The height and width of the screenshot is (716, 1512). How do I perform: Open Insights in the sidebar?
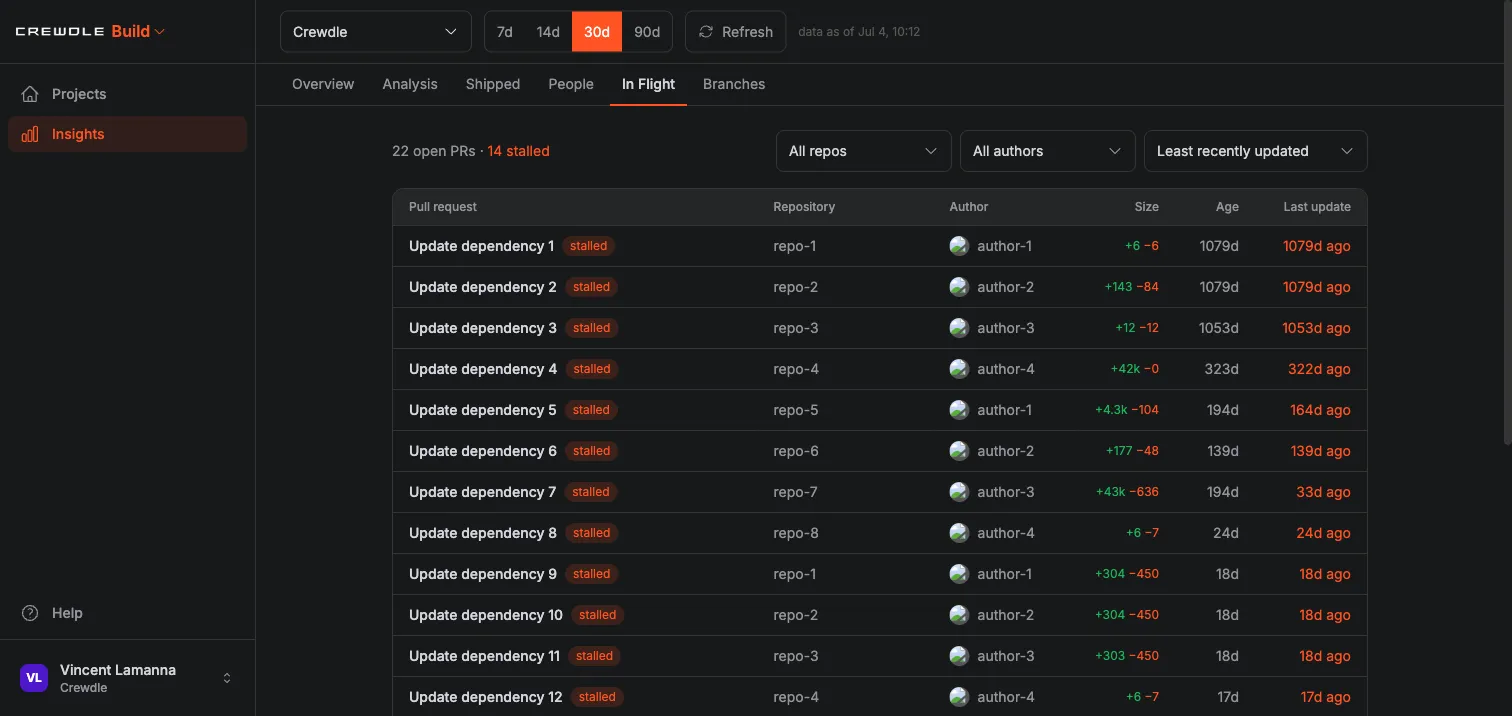(x=127, y=134)
